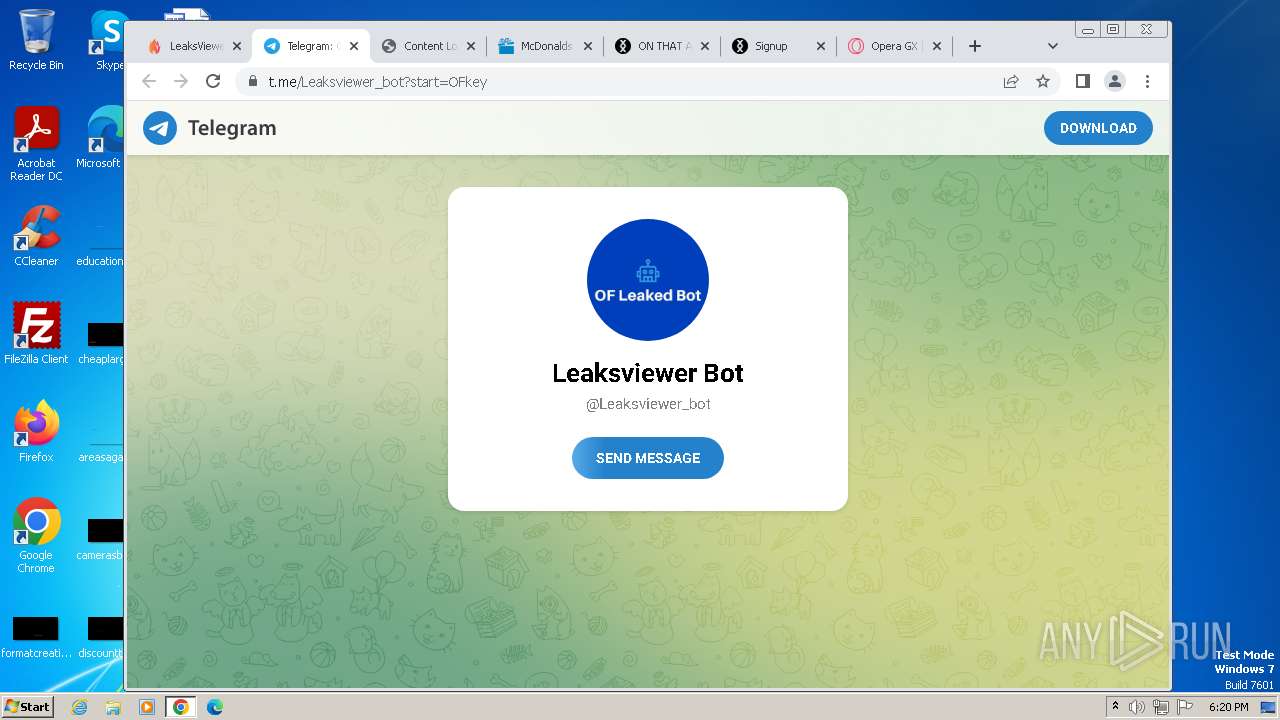Open CCleaner desktop shortcut
The width and height of the screenshot is (1280, 720).
point(36,236)
